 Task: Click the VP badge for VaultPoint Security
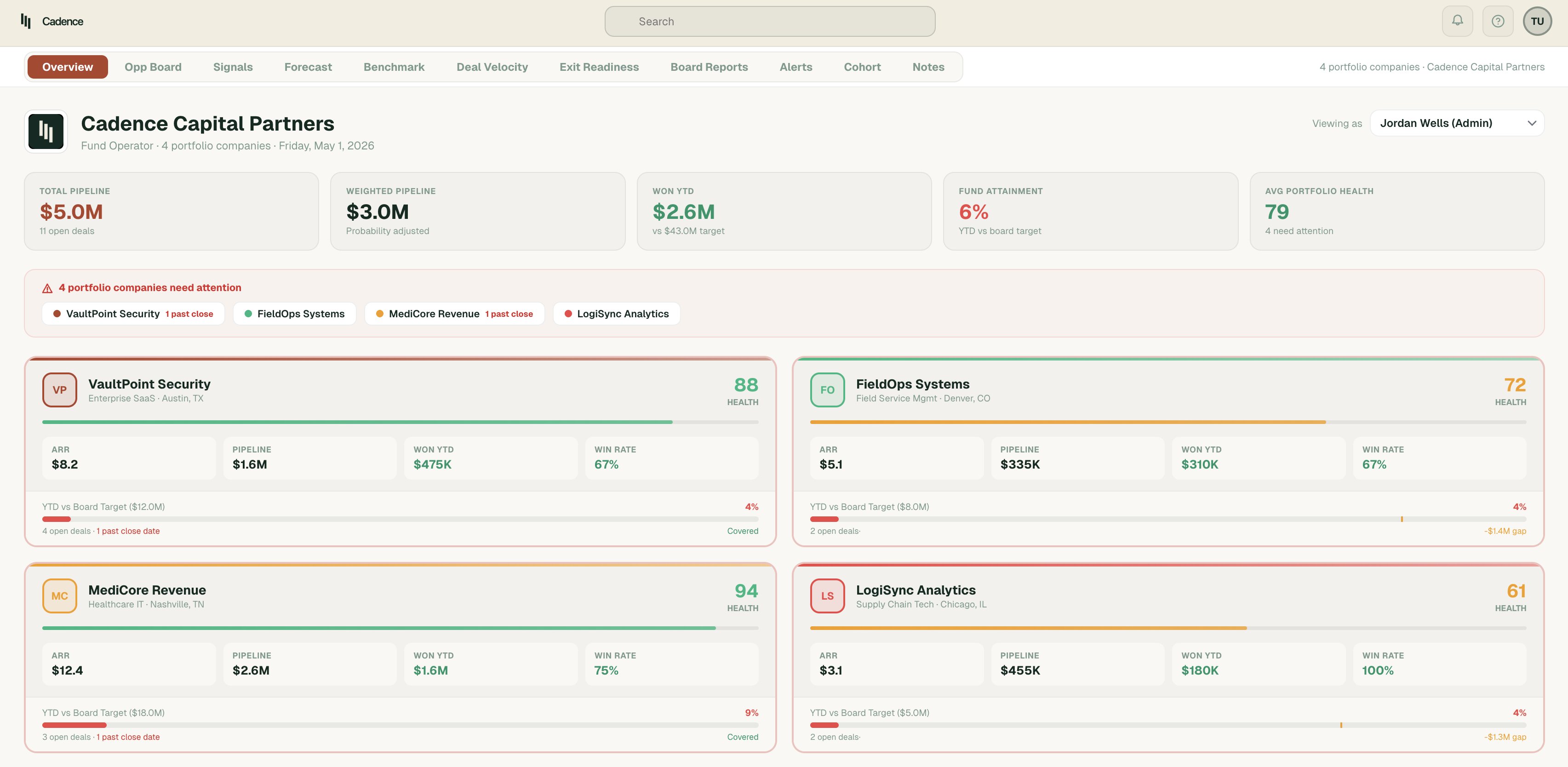click(x=60, y=389)
